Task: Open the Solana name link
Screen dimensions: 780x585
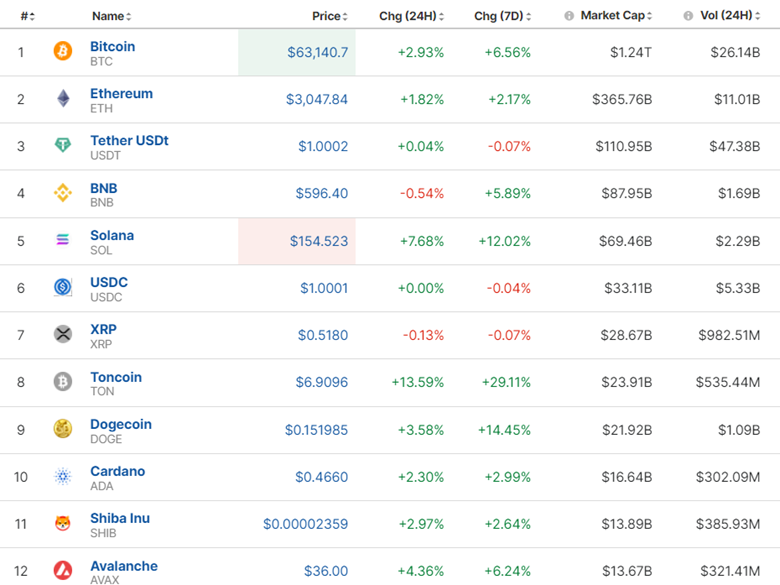Action: click(112, 235)
